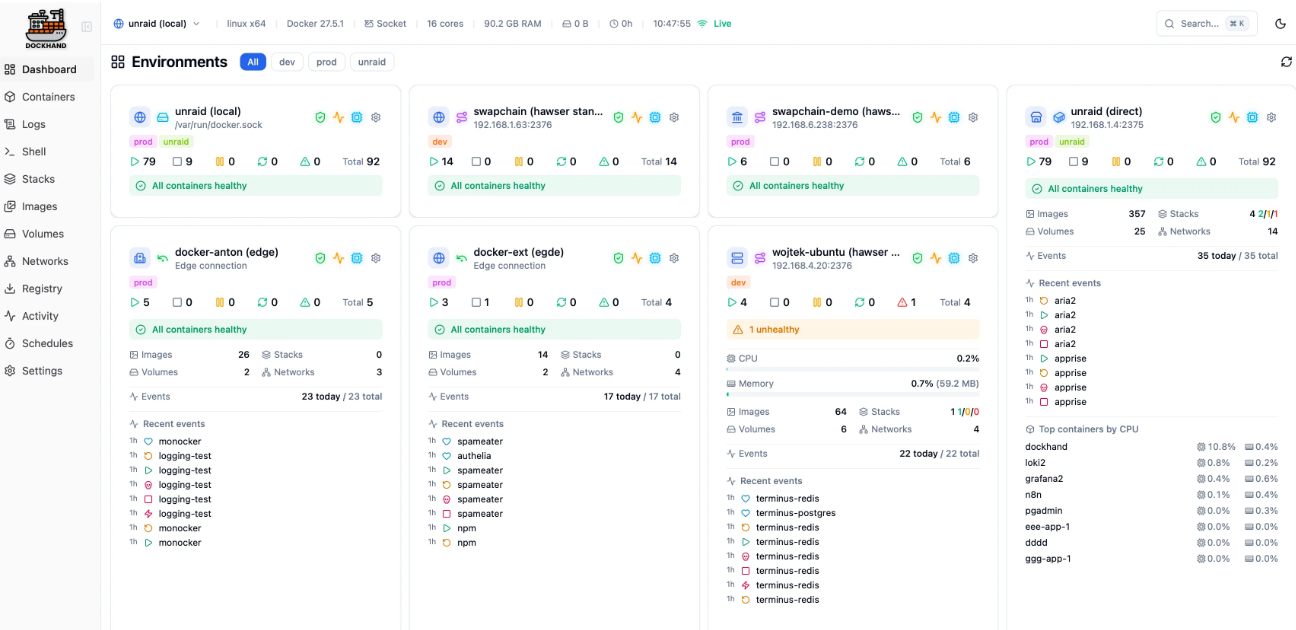This screenshot has height=630, width=1296.
Task: Click the building icon on the swapchain-demo card
Action: tap(738, 117)
